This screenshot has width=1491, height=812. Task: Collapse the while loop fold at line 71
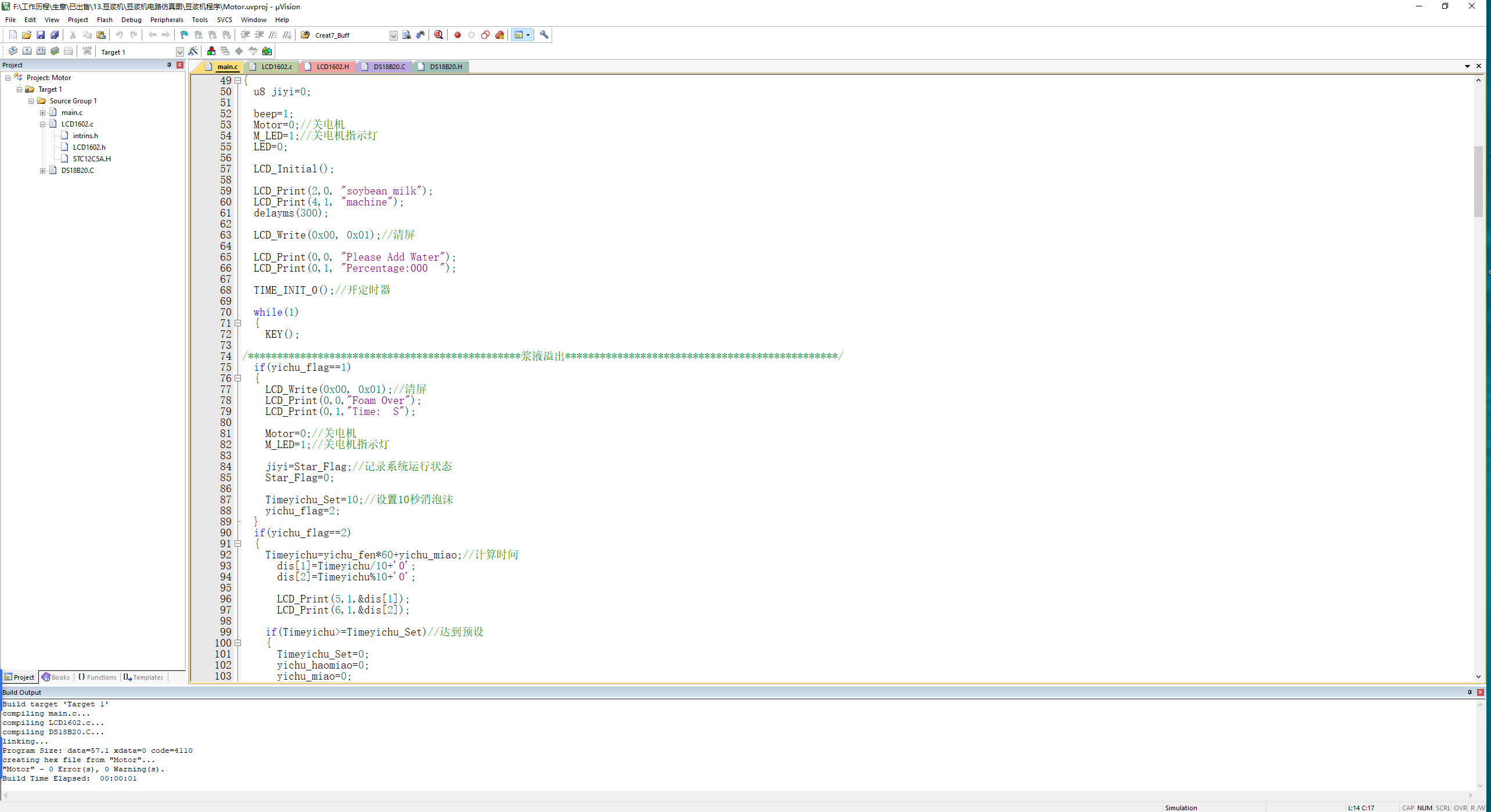(237, 323)
